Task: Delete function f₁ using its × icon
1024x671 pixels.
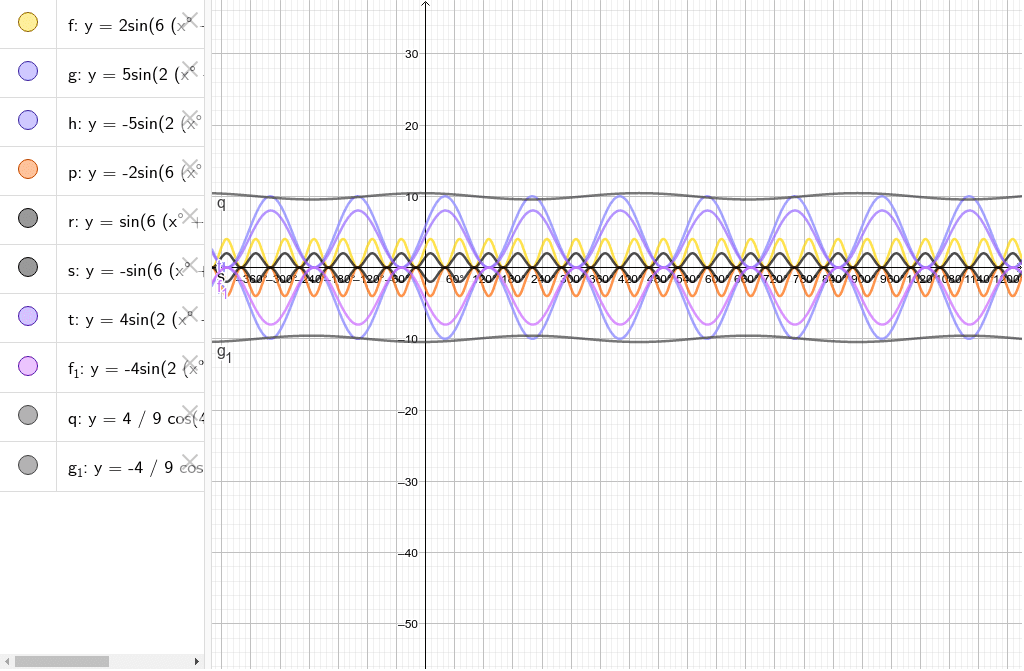Action: coord(189,363)
